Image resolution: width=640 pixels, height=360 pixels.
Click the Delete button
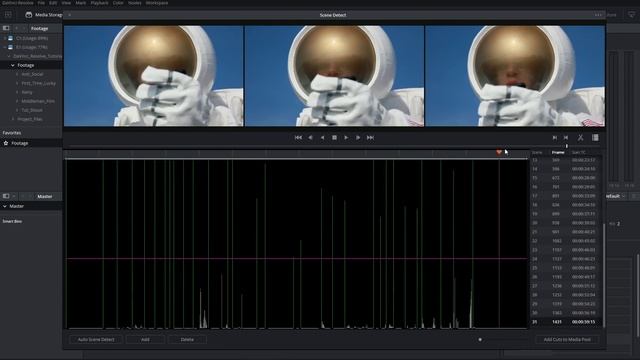187,340
